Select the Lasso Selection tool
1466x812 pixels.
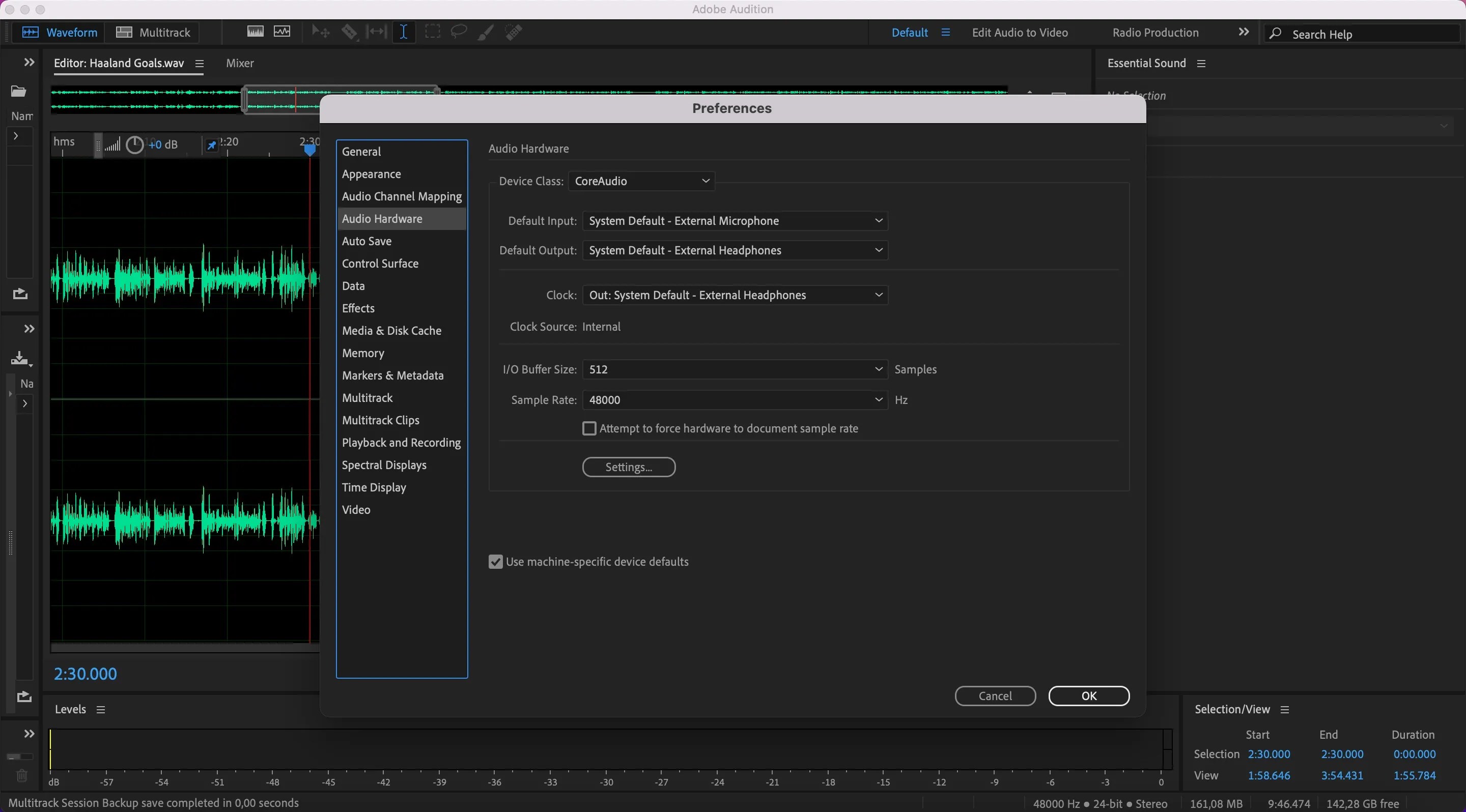458,32
